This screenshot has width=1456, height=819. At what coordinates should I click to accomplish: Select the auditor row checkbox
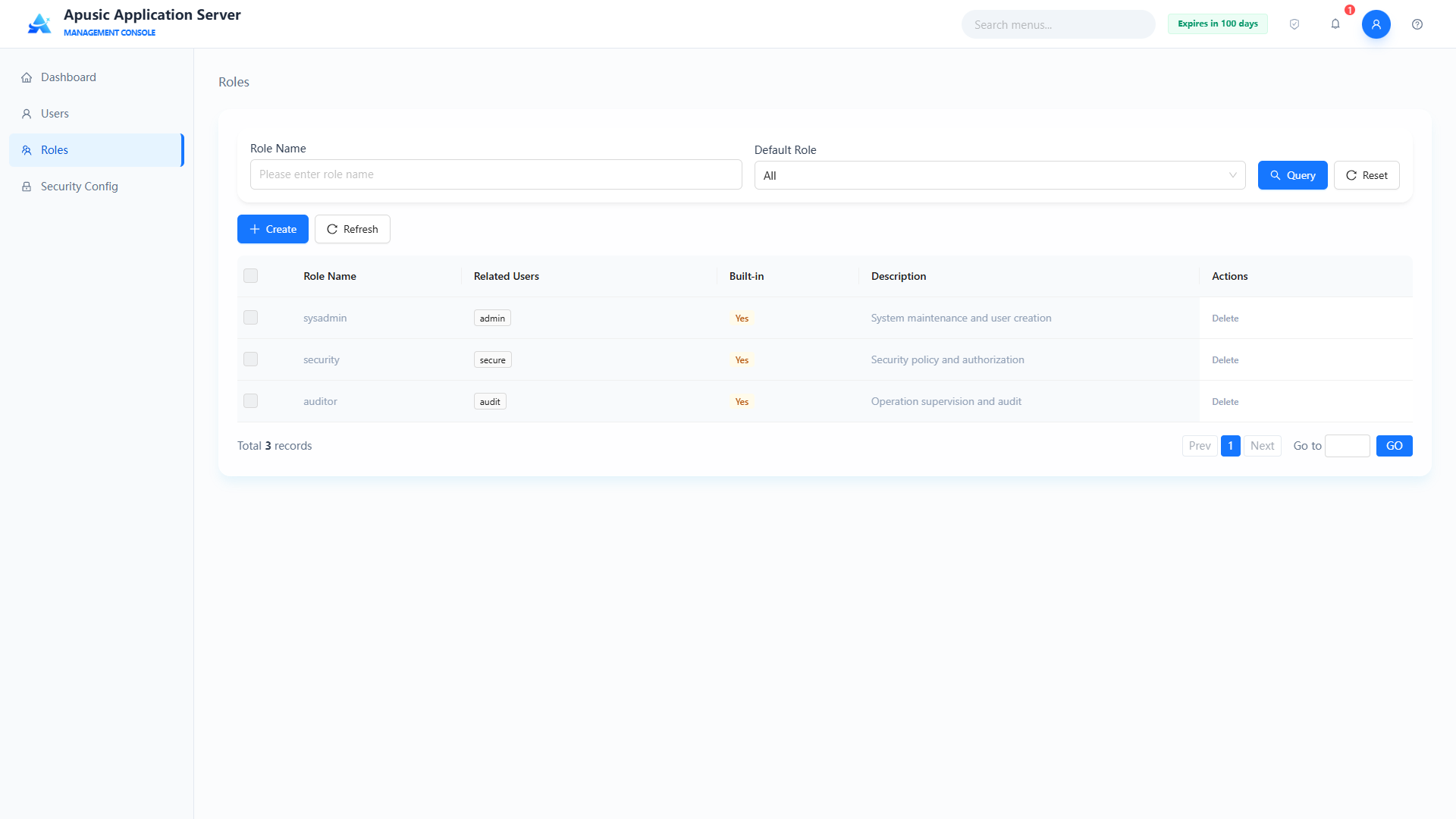250,401
